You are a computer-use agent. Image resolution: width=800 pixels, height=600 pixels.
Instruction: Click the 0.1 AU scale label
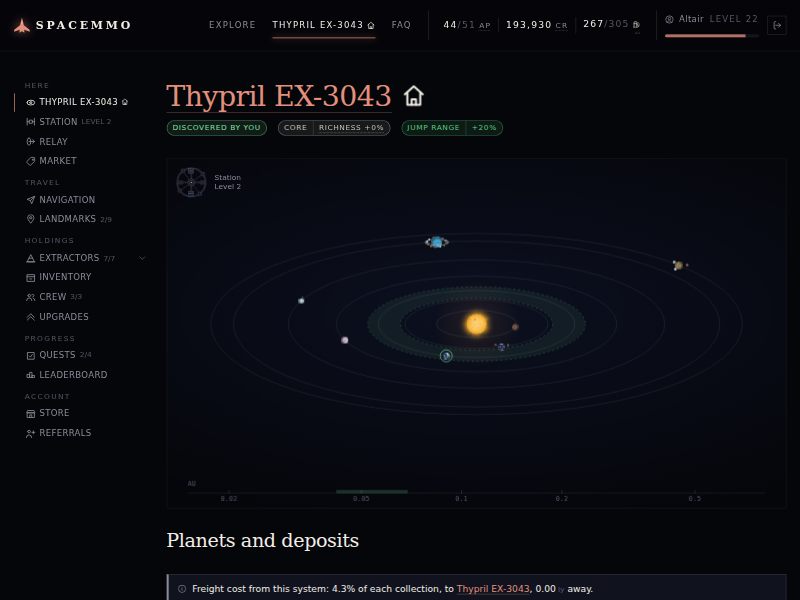[461, 498]
